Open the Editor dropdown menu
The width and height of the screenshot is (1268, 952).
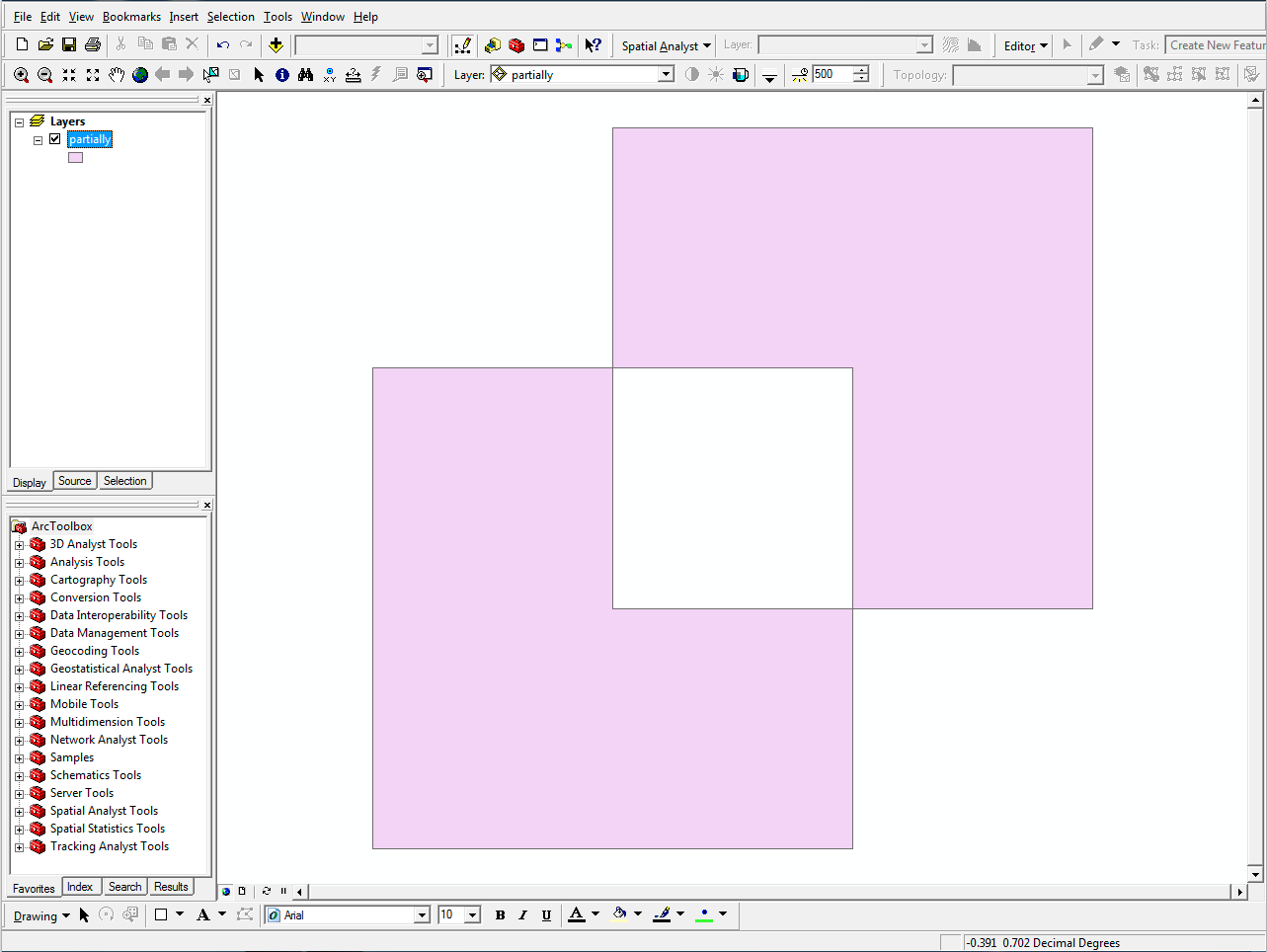coord(1025,45)
